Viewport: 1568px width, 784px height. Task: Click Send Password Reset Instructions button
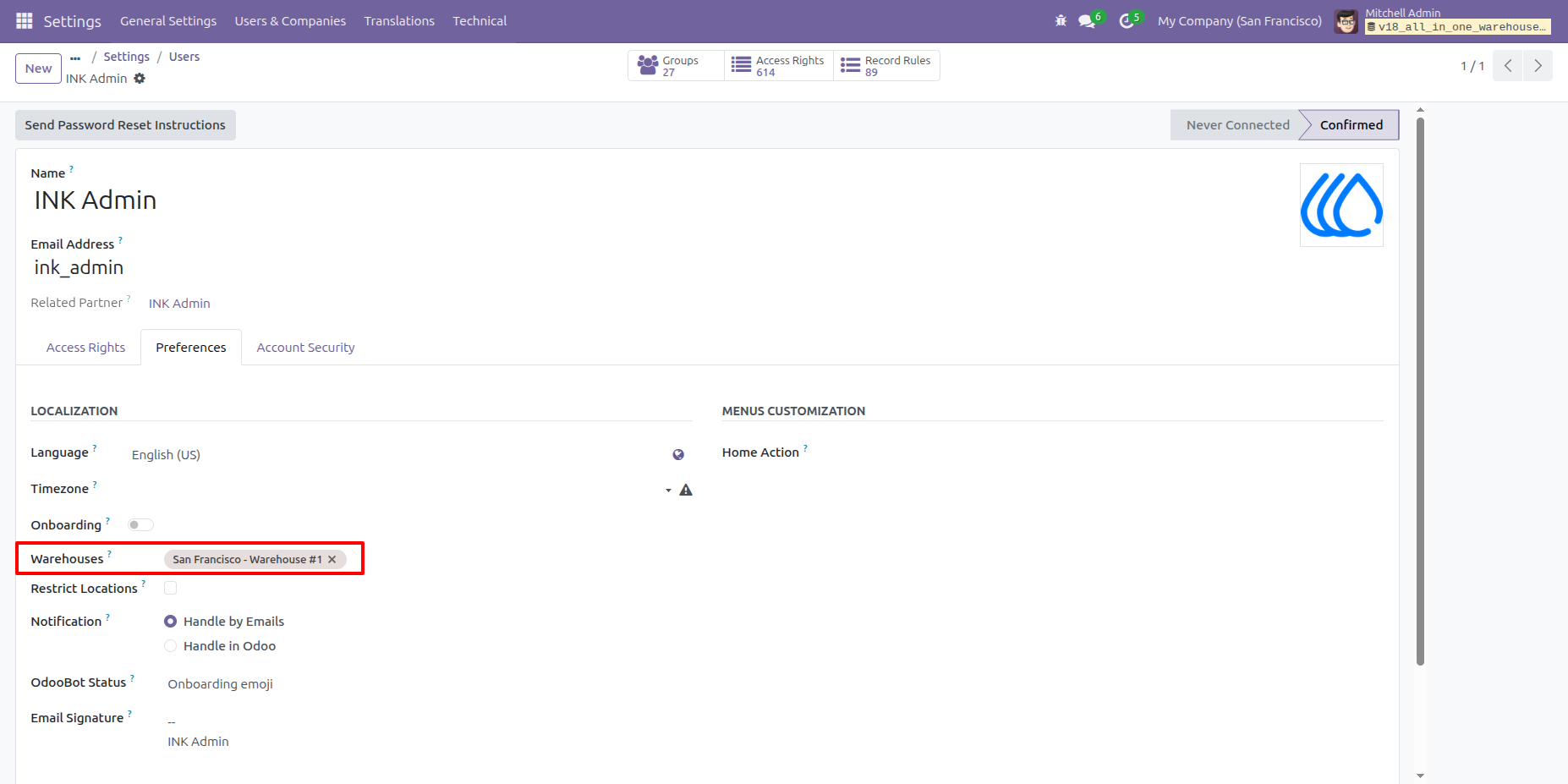tap(125, 125)
